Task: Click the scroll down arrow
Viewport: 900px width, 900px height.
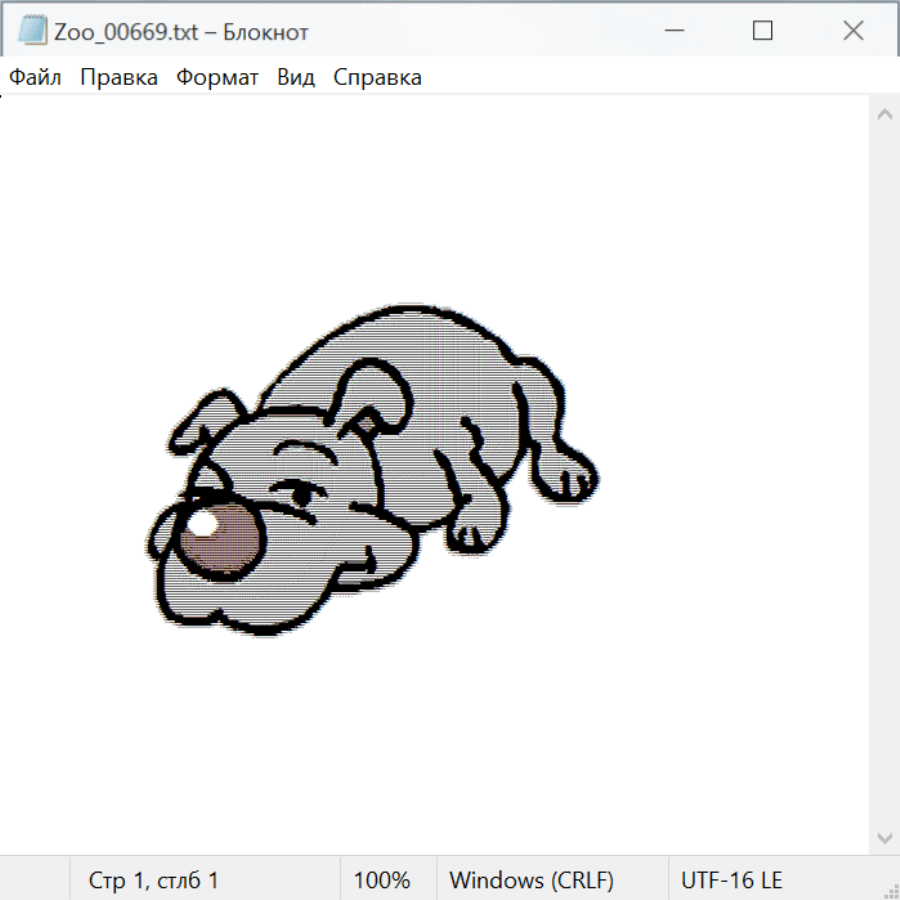Action: [884, 837]
